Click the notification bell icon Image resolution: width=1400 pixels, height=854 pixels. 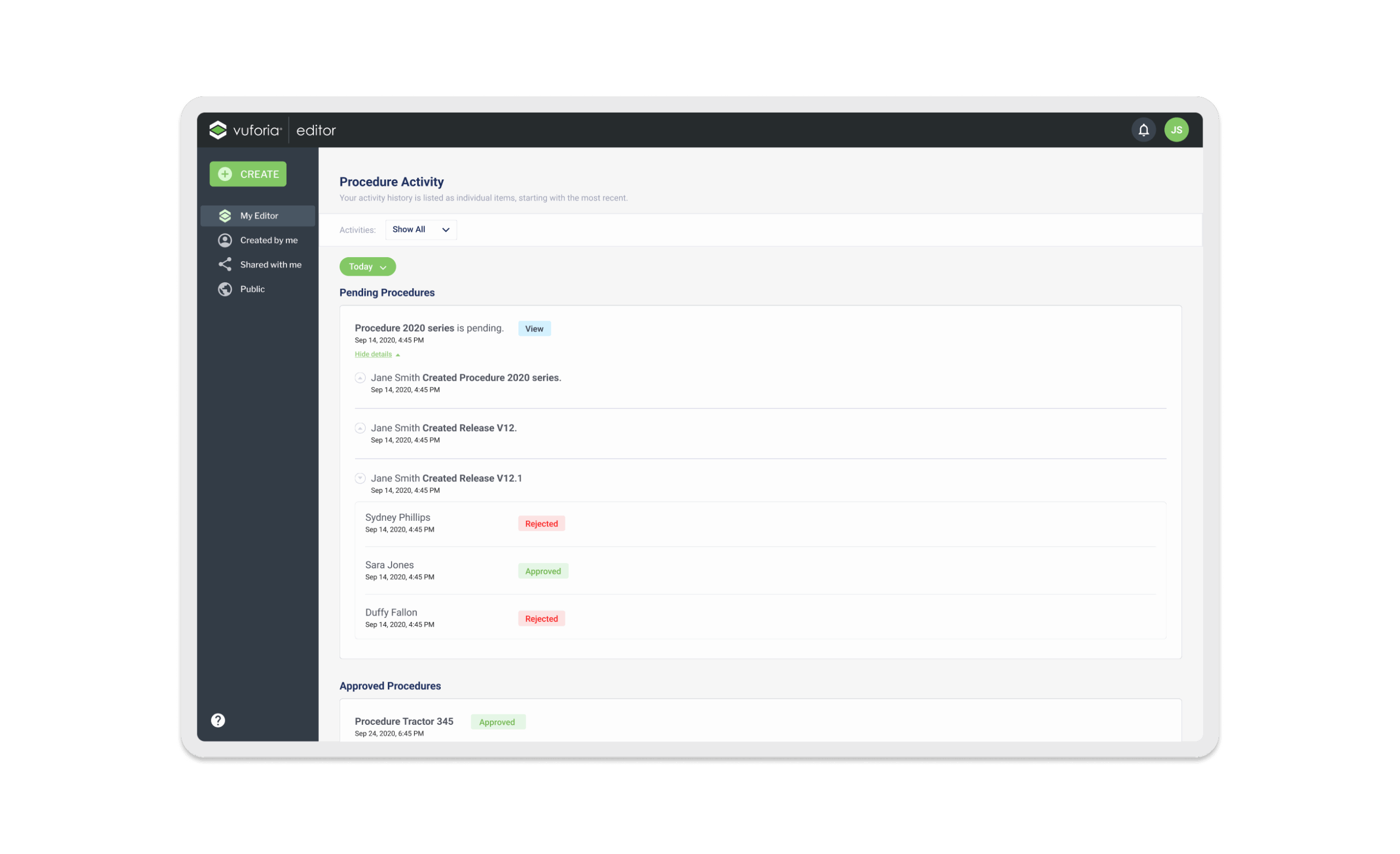[1143, 130]
